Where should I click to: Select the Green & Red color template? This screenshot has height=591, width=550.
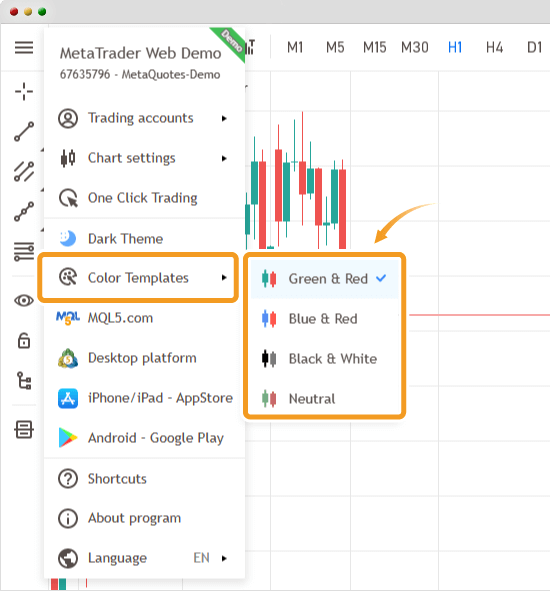[x=325, y=279]
